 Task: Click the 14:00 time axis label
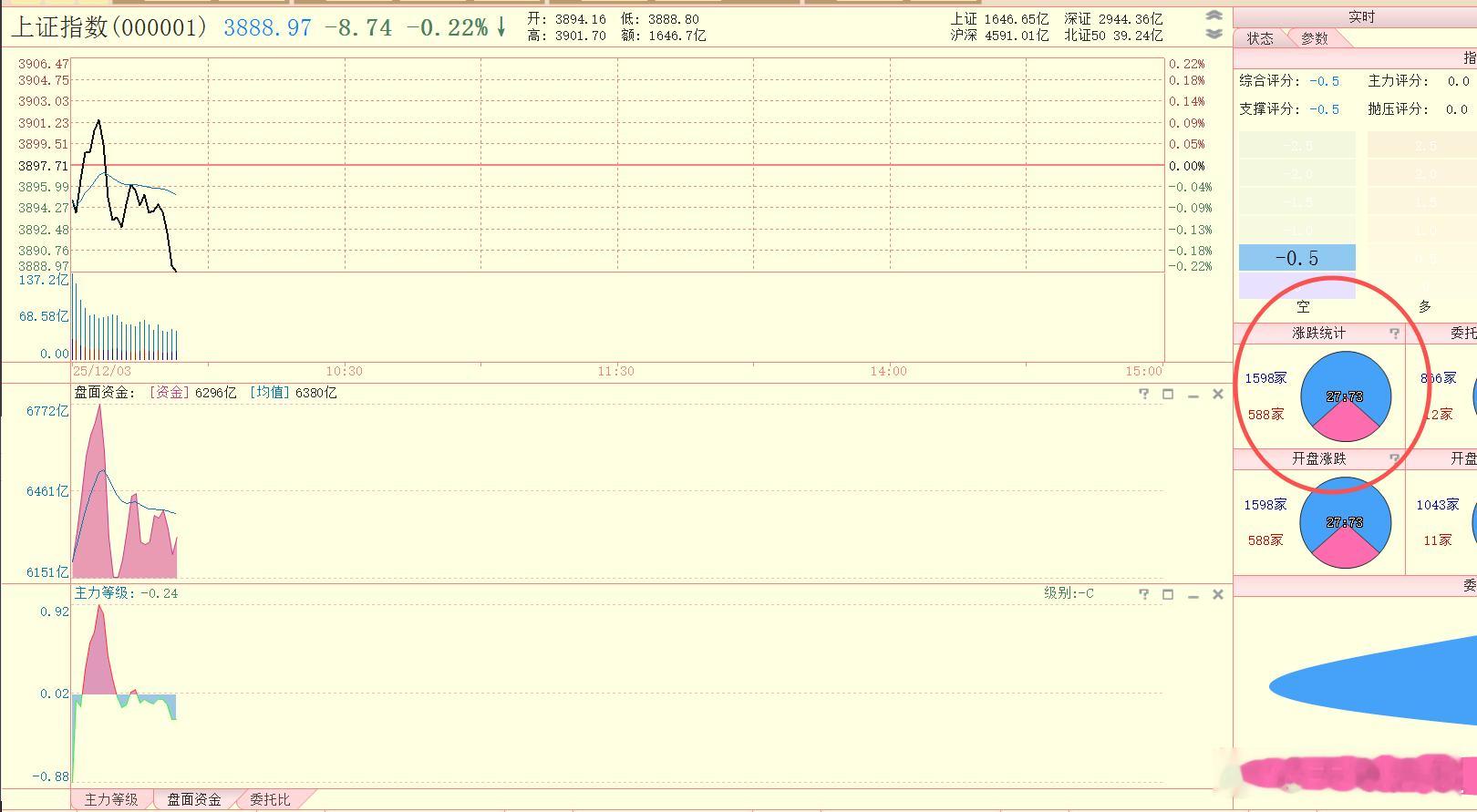click(889, 371)
